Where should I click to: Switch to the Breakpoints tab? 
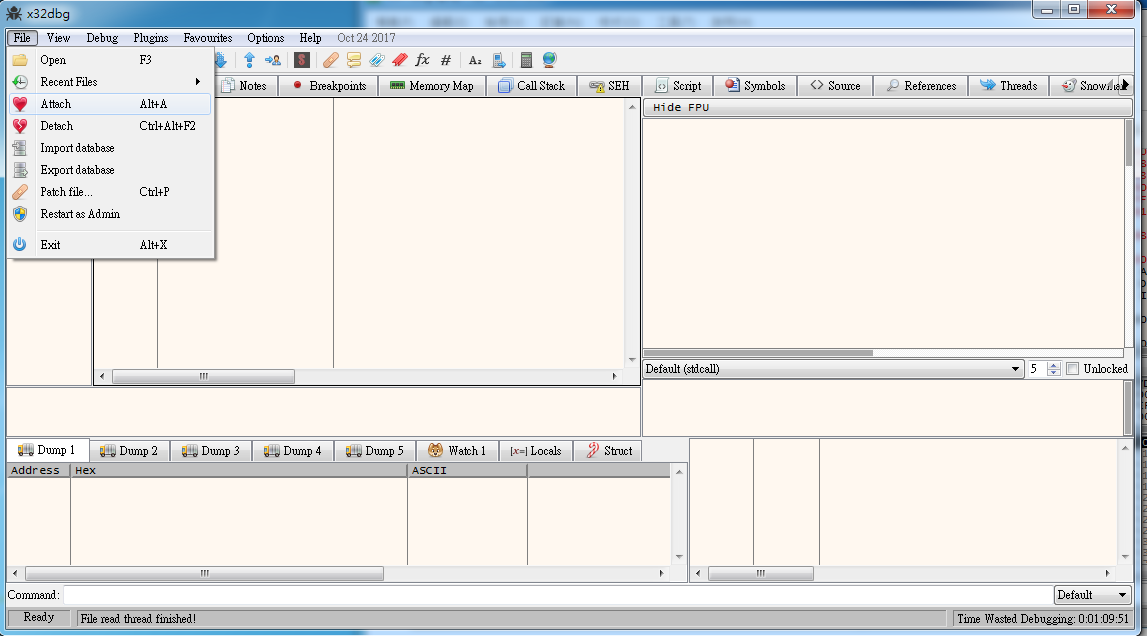click(x=329, y=86)
